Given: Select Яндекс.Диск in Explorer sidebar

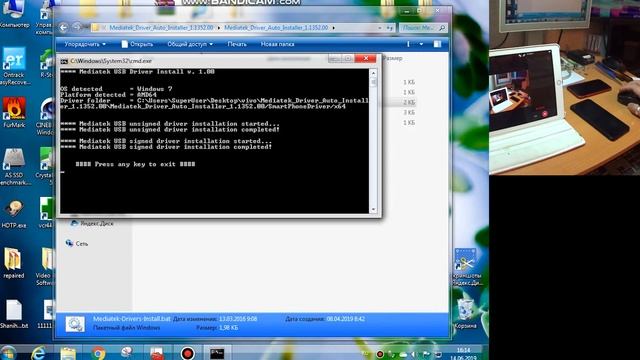Looking at the screenshot, I should [92, 223].
